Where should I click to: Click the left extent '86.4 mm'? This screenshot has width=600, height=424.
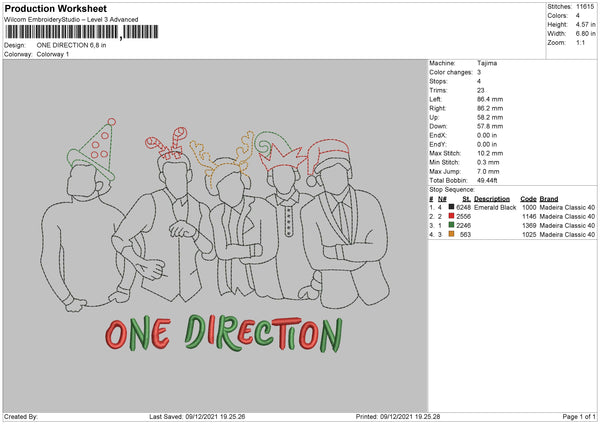(x=490, y=99)
